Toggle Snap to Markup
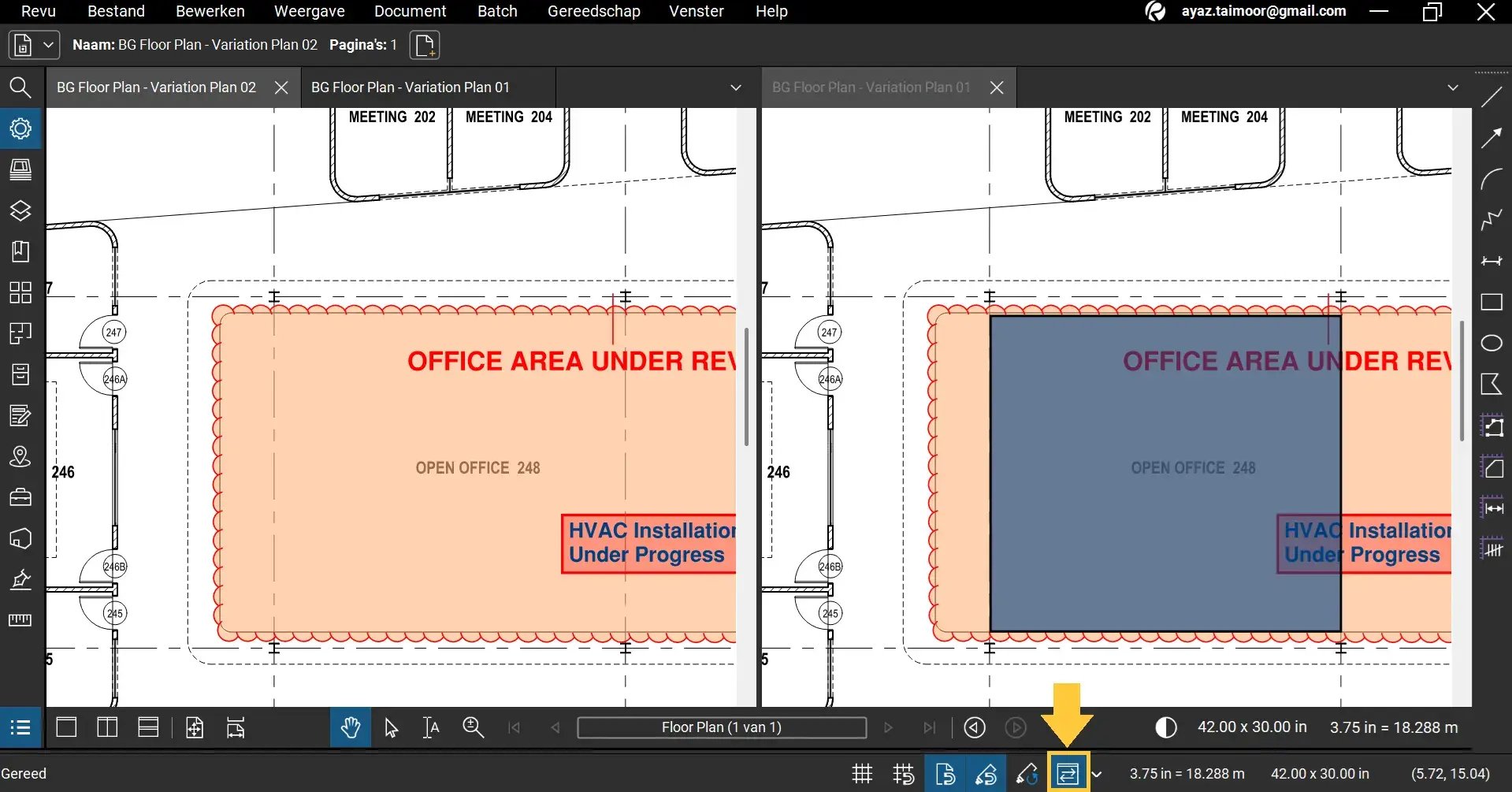1512x792 pixels. tap(986, 774)
